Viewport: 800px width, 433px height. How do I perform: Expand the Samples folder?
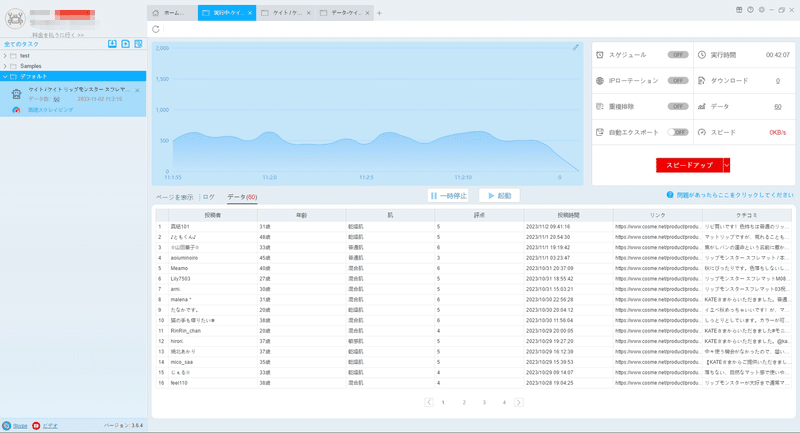5,66
